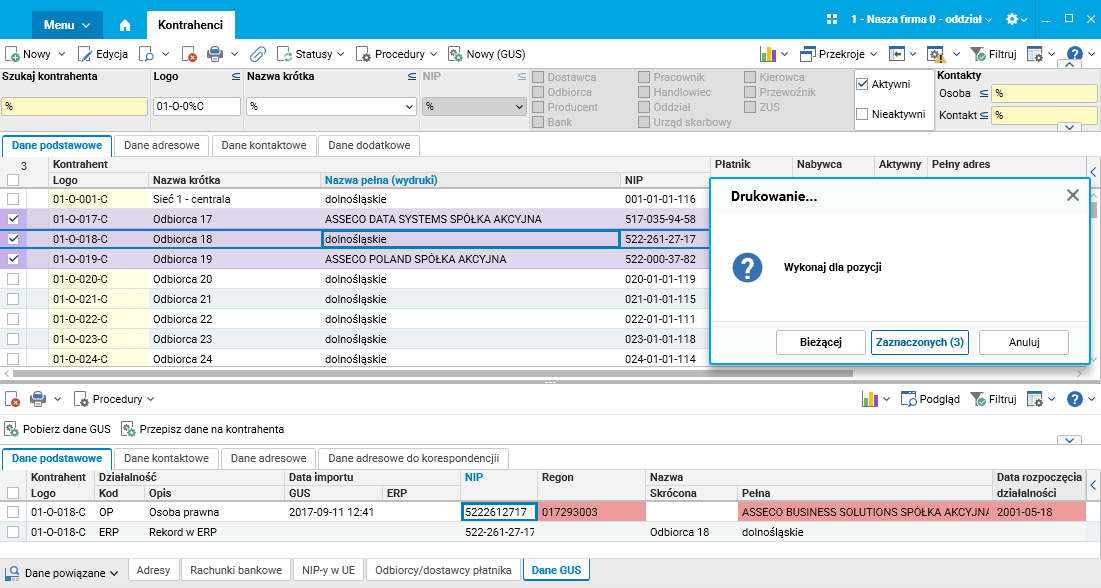Click the printer icon in top toolbar

pyautogui.click(x=214, y=54)
